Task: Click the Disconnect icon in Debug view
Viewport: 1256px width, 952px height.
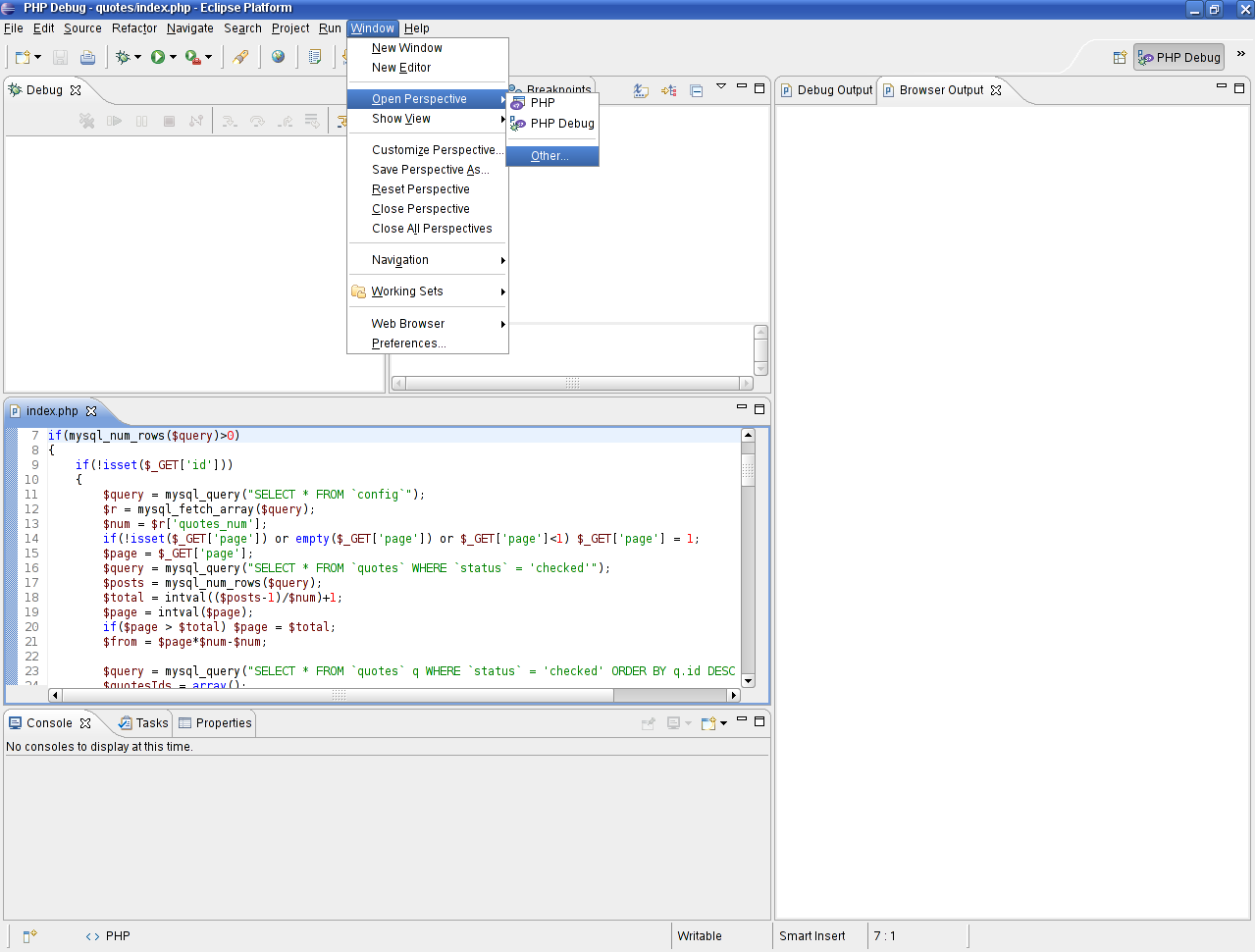Action: pyautogui.click(x=196, y=121)
